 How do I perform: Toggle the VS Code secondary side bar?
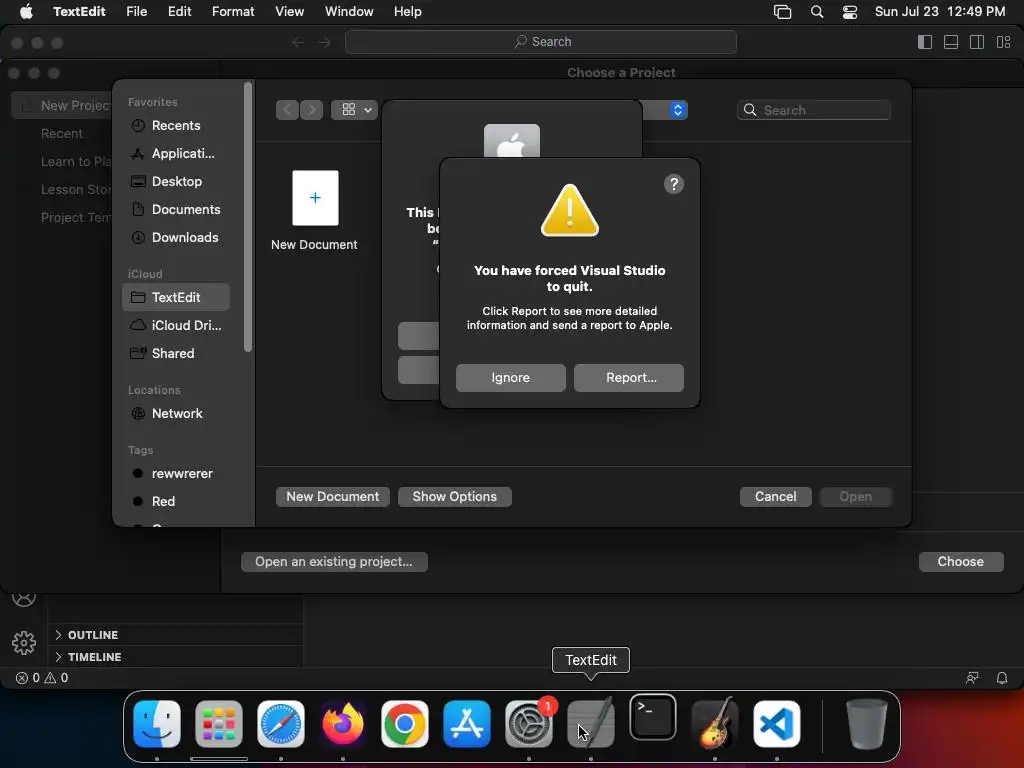coord(977,42)
